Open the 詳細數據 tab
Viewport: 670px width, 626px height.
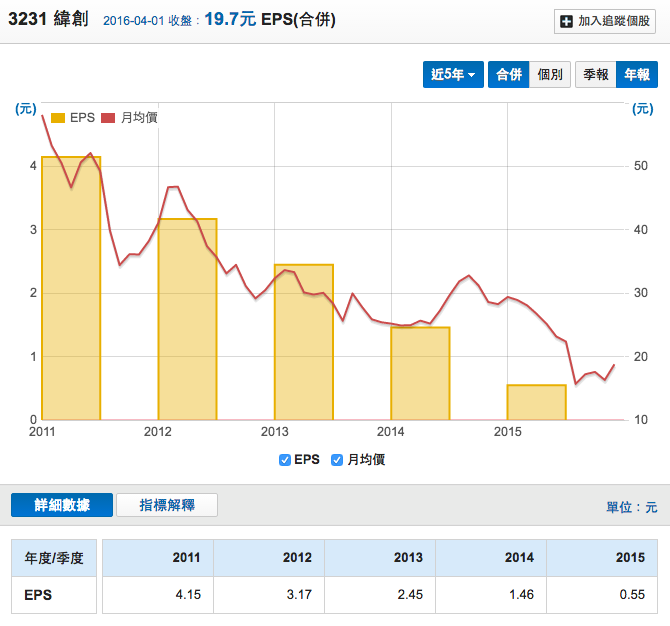coord(62,505)
